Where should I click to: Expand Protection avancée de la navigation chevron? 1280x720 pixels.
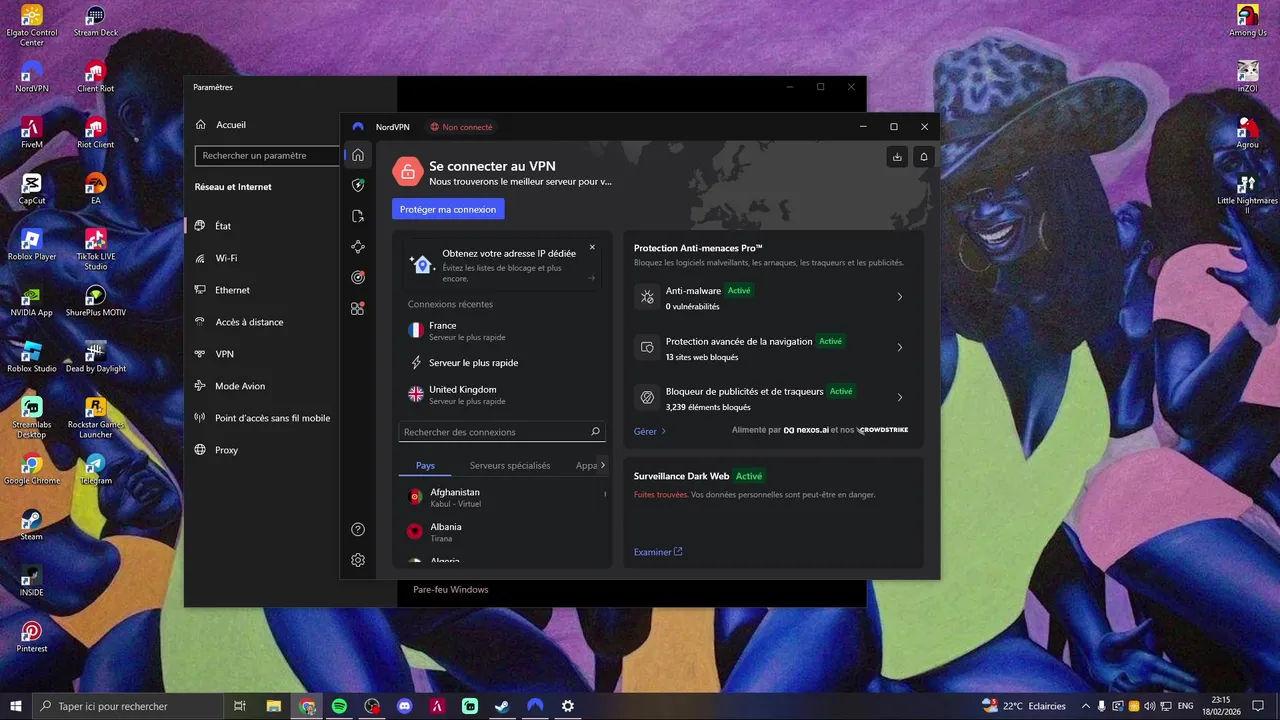pos(899,347)
